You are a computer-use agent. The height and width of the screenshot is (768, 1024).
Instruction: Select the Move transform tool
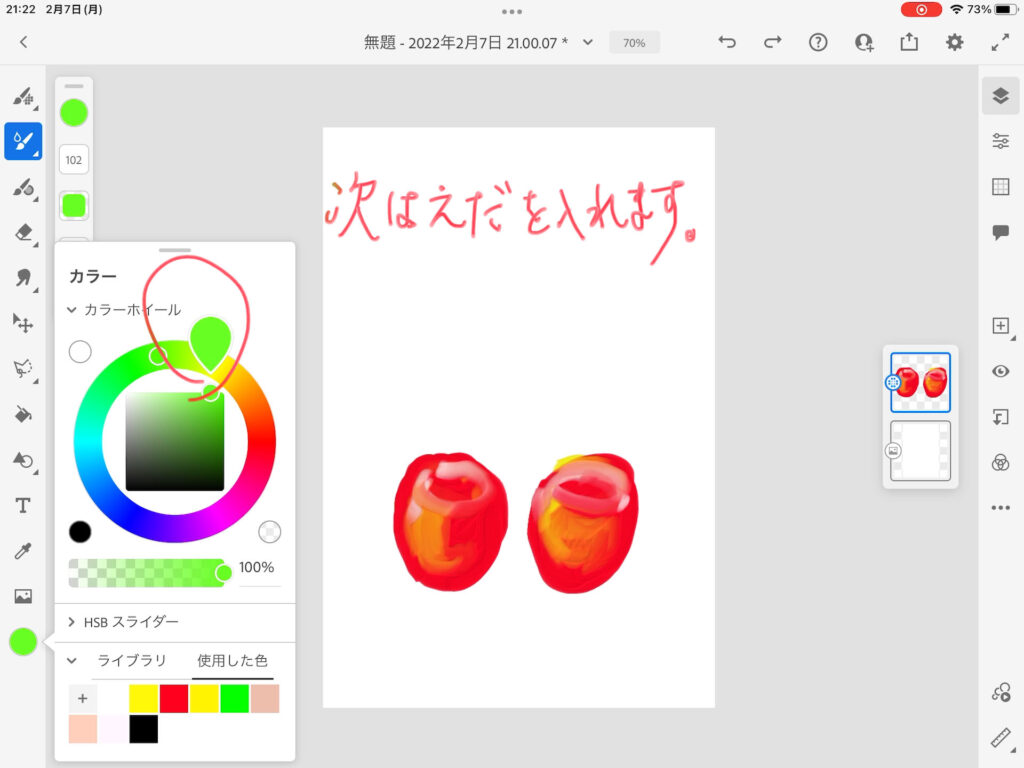click(23, 322)
